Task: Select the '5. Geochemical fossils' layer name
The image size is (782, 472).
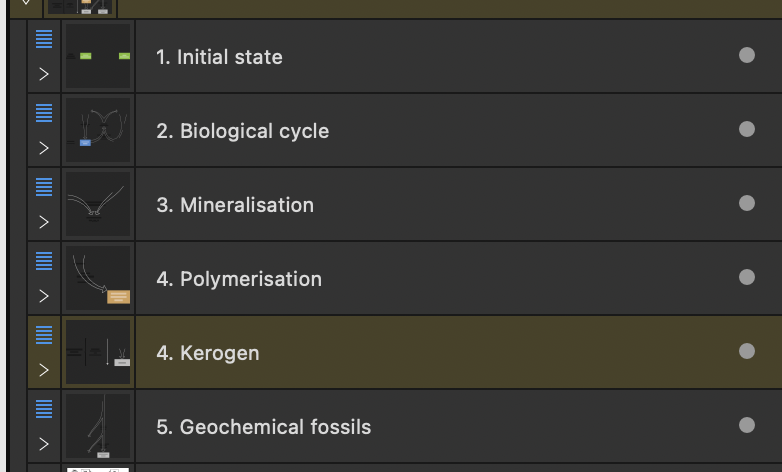Action: click(x=263, y=427)
